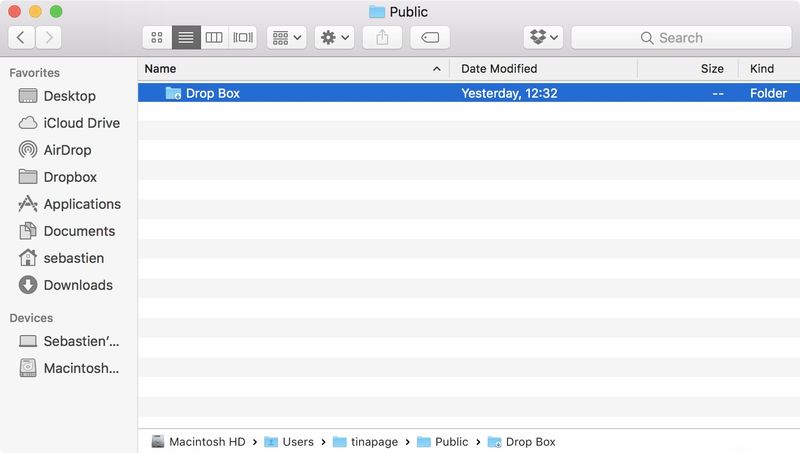Open the Action gear menu
Image resolution: width=800 pixels, height=453 pixels.
335,38
